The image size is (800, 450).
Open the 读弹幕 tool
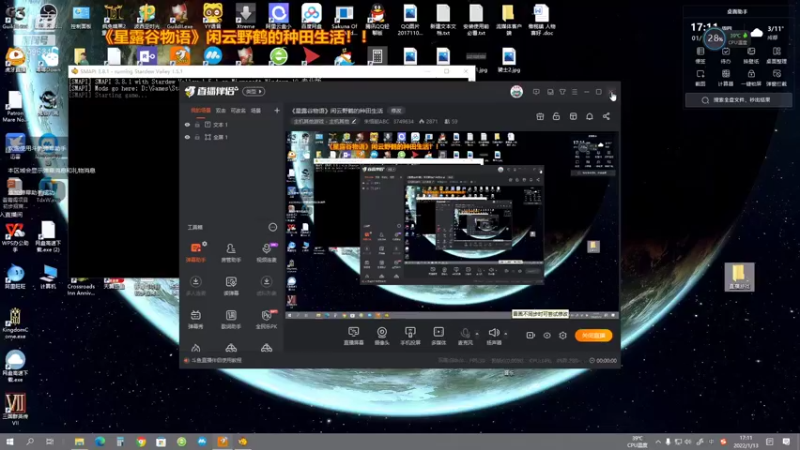231,286
